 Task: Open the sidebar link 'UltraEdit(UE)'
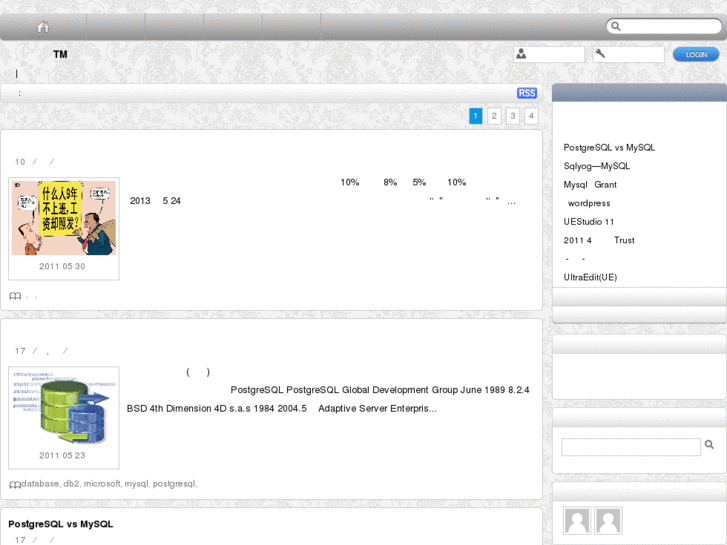point(590,277)
